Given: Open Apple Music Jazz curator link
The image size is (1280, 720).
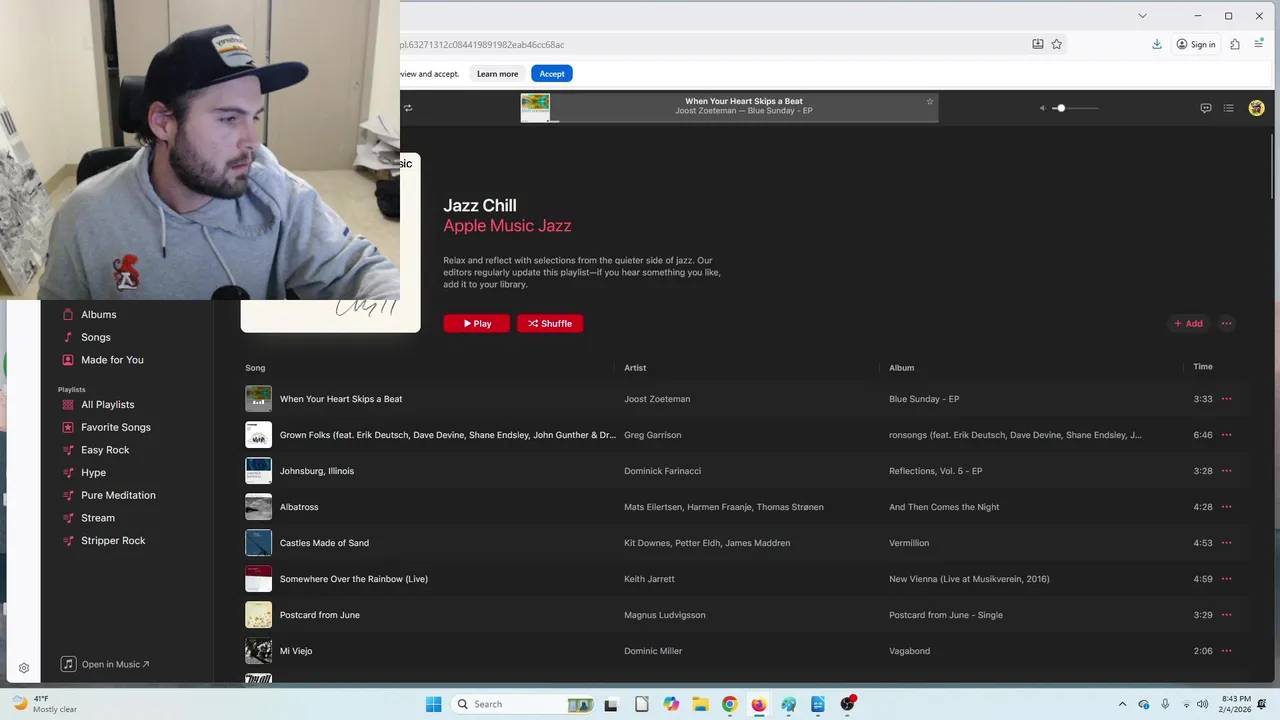Looking at the screenshot, I should [x=507, y=226].
